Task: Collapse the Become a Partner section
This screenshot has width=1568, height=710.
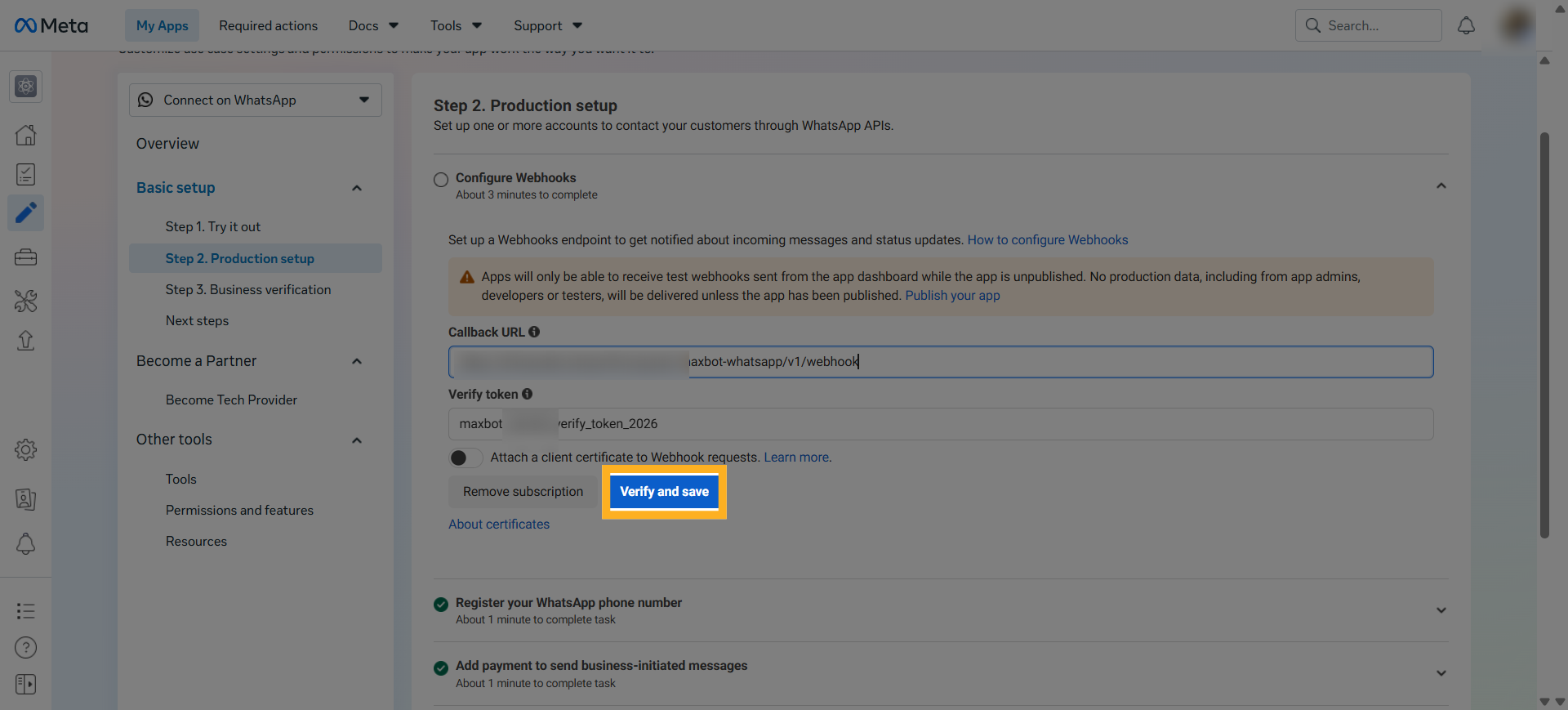Action: (x=357, y=361)
